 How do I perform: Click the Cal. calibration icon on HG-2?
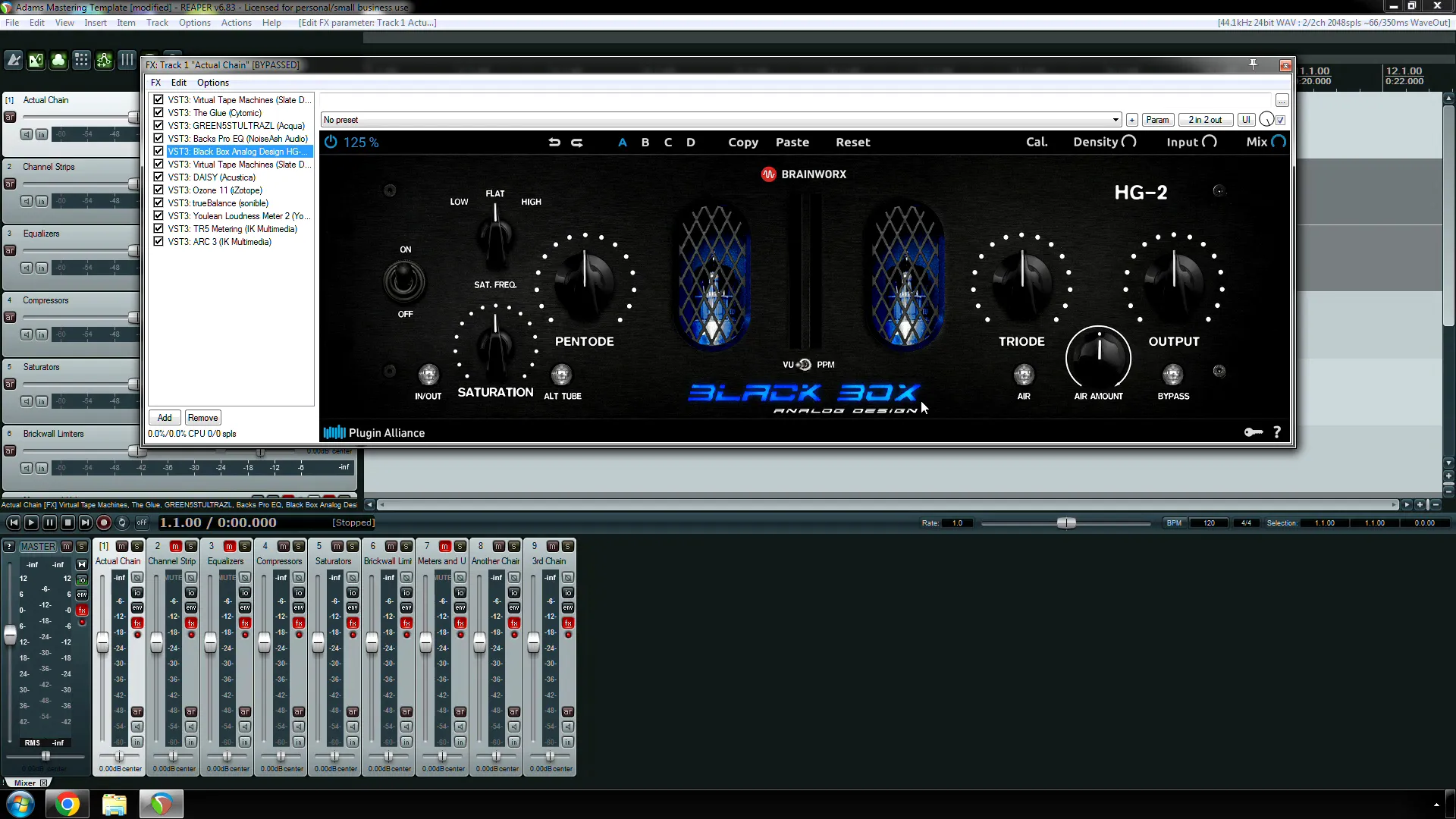pos(1037,141)
